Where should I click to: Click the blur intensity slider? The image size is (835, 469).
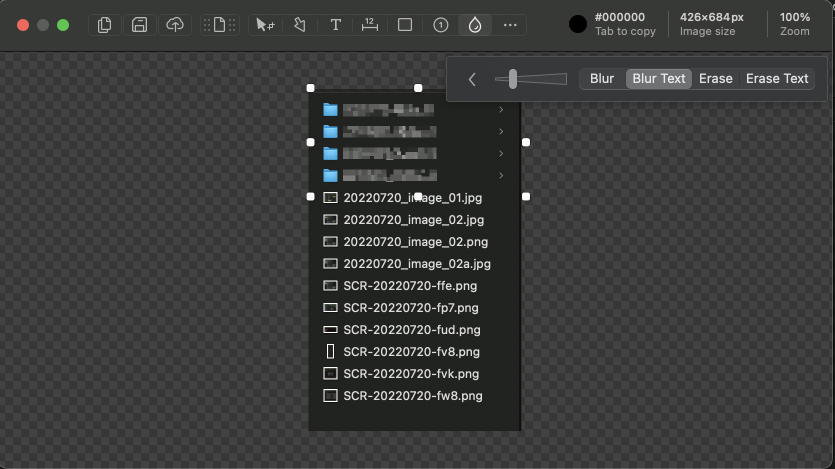512,79
